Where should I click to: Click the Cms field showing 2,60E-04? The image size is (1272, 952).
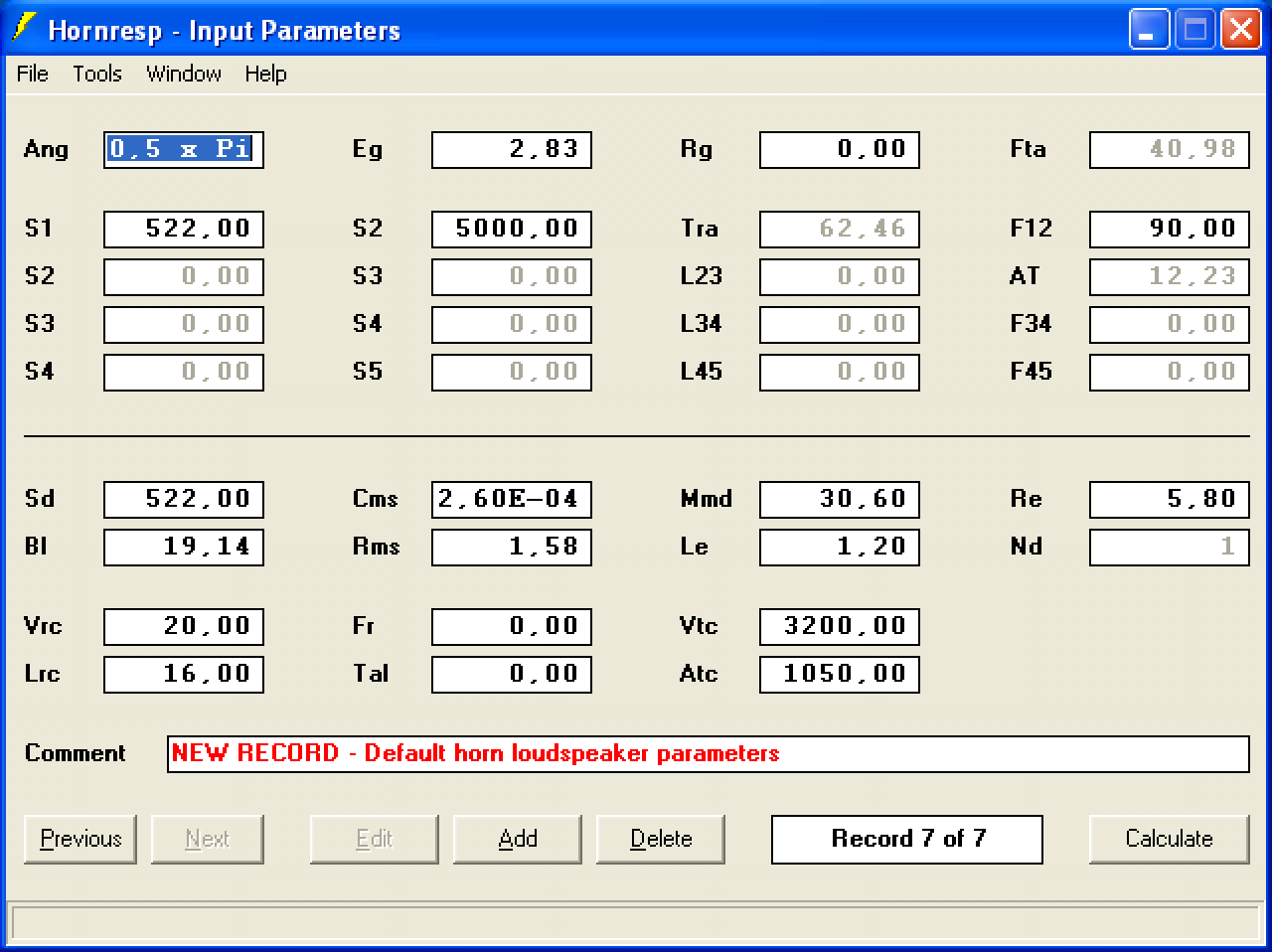(x=512, y=499)
